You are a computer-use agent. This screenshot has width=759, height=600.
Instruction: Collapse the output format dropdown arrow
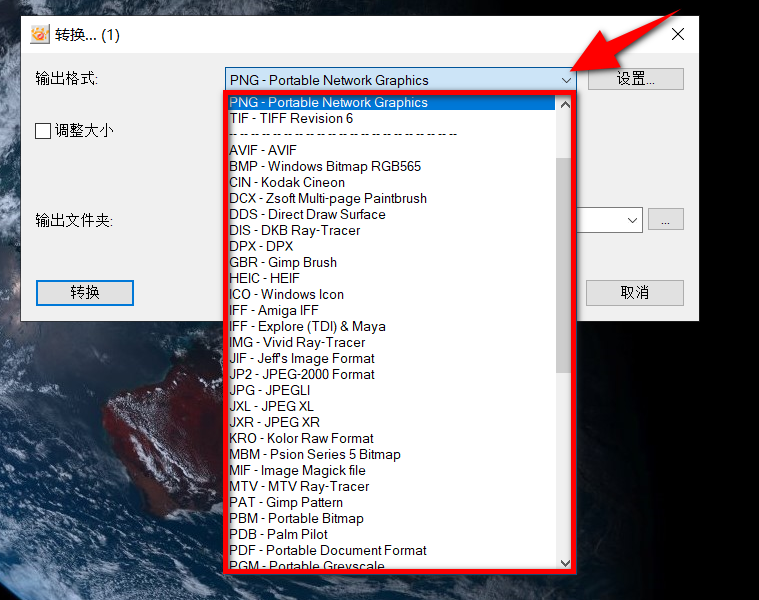pos(567,80)
